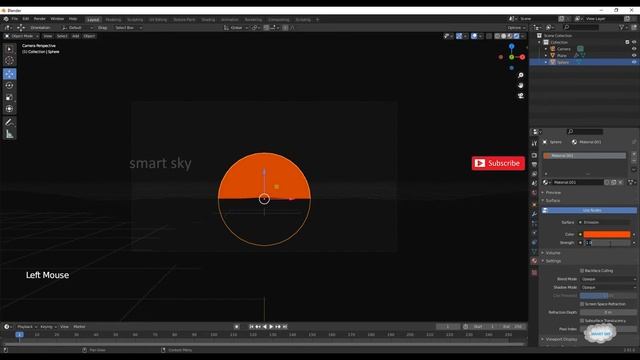640x360 pixels.
Task: Hide the Camera object in the outliner
Action: pos(634,49)
